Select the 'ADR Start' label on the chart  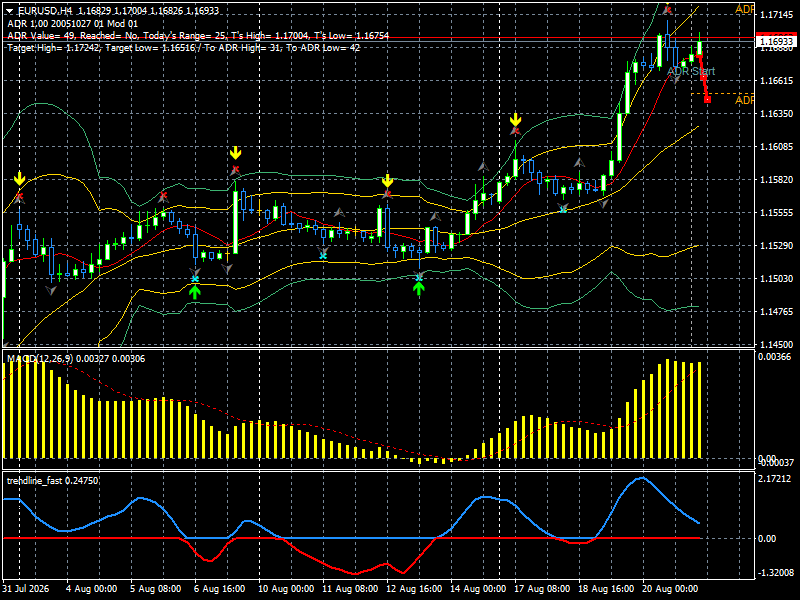tap(691, 71)
